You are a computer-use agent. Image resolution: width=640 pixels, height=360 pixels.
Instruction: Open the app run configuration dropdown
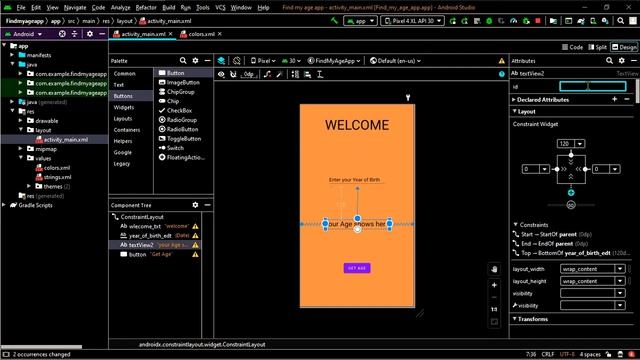[360, 21]
